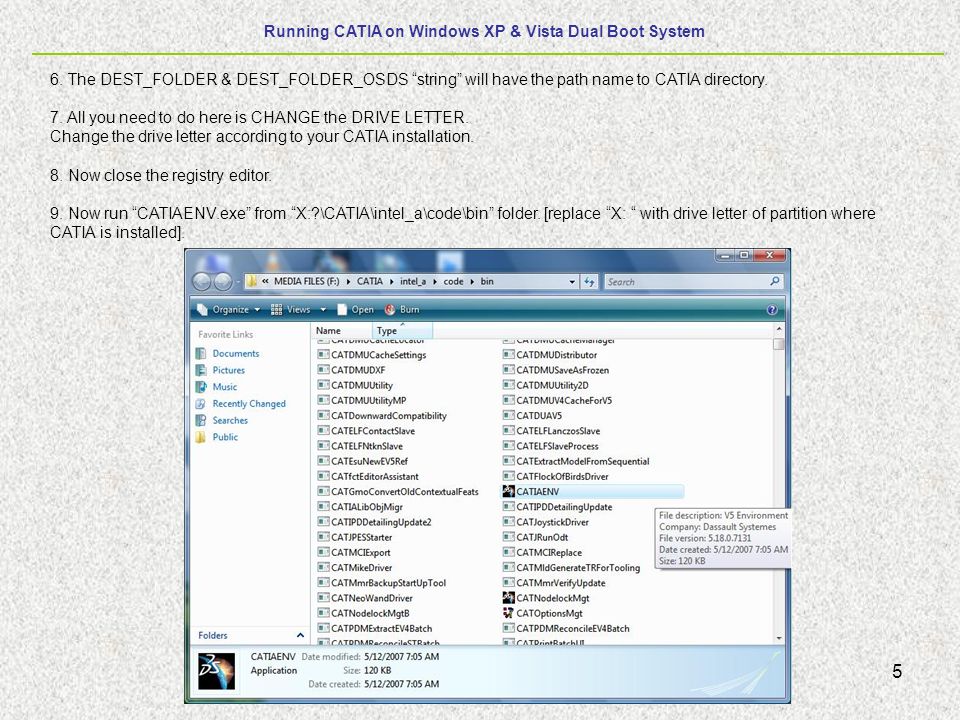The width and height of the screenshot is (960, 720).
Task: Expand the arrow after MEDIA FILES (F:)
Action: (x=348, y=282)
